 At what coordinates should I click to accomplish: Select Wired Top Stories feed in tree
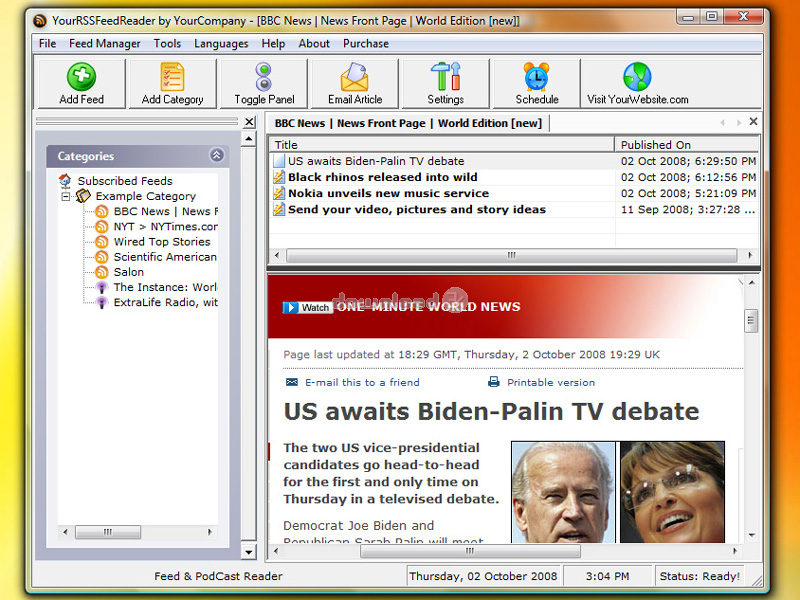click(162, 241)
